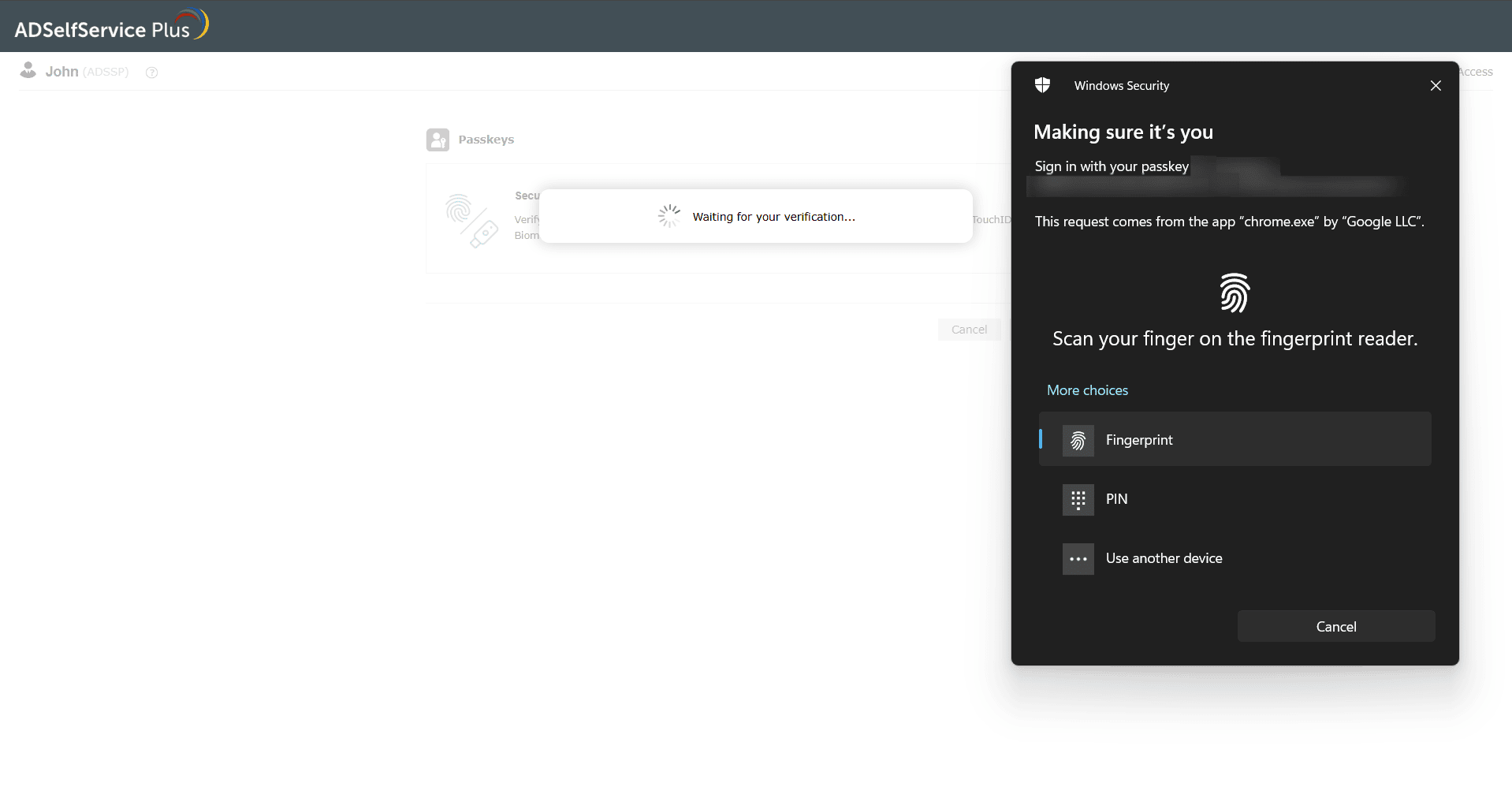
Task: Click the ADSelfService Plus logo
Action: pyautogui.click(x=110, y=24)
